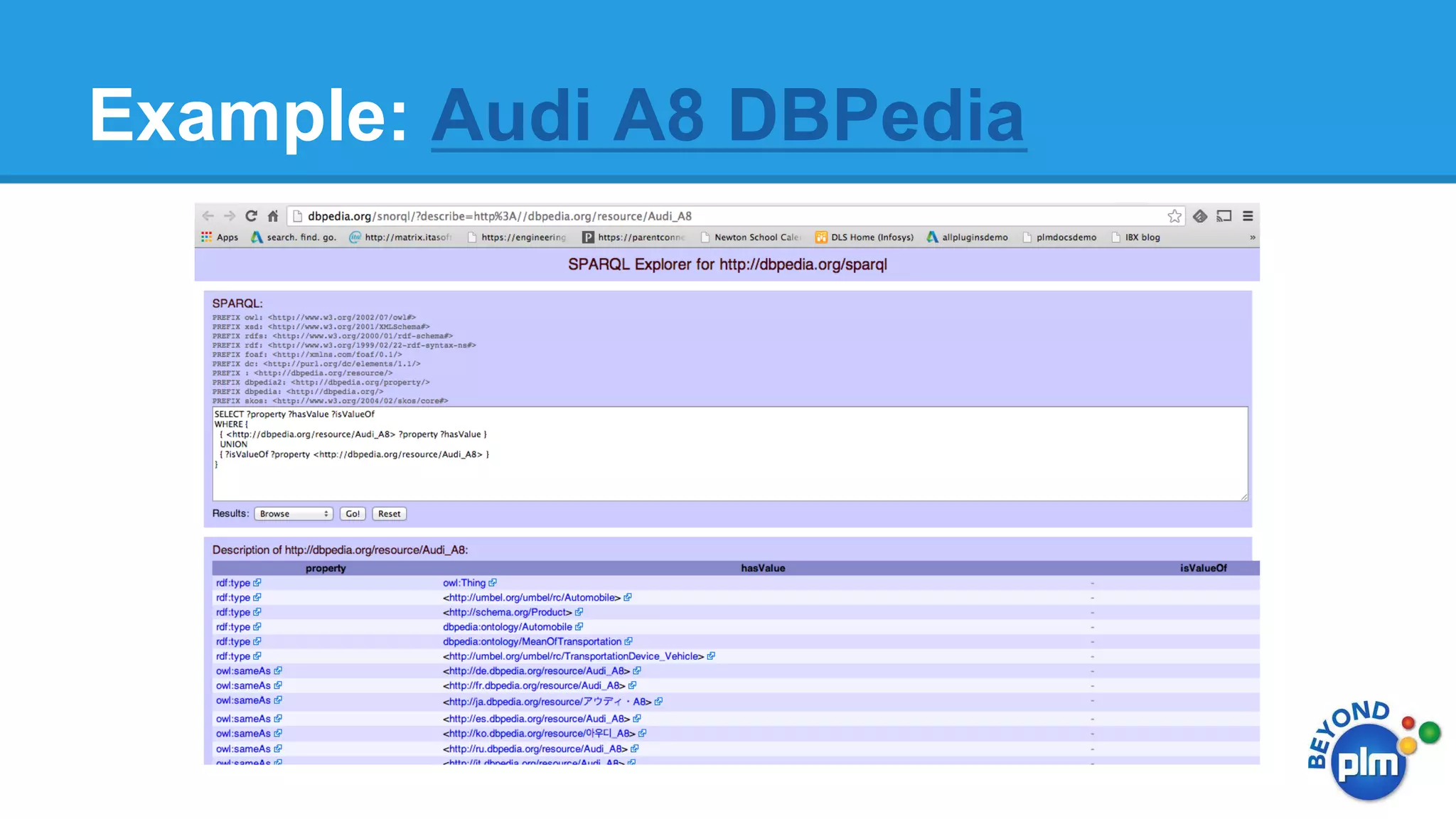Open external icon beside TransportationDevice_Vehicle
Image resolution: width=1456 pixels, height=819 pixels.
(711, 656)
